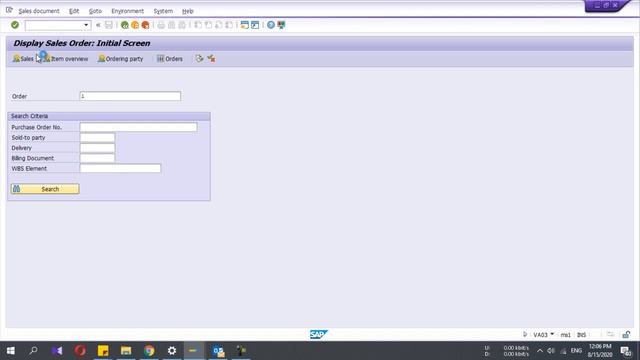640x360 pixels.
Task: Click the Item overview button
Action: [x=65, y=59]
